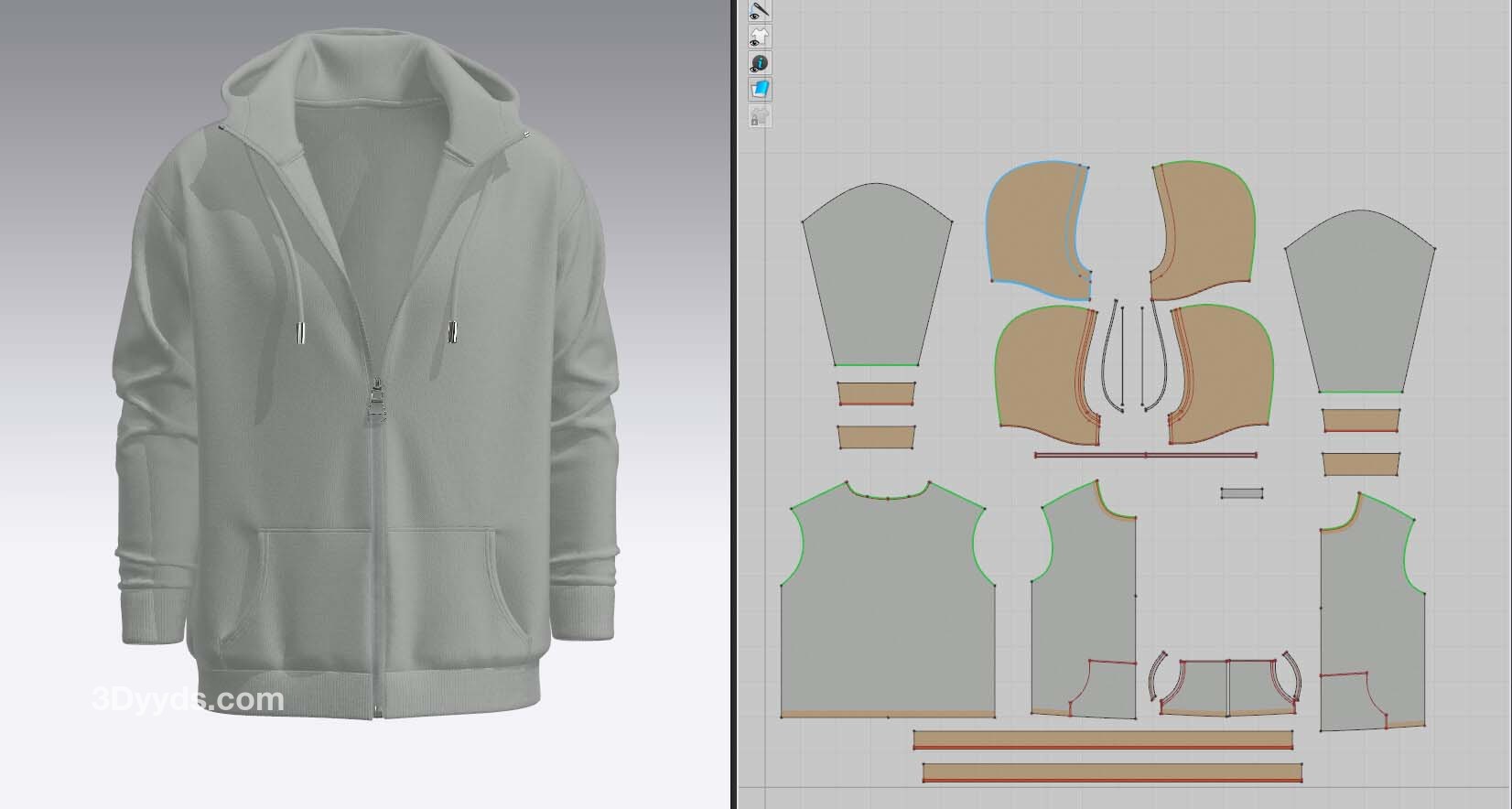Select the far-left sleeve pattern piece
Screen dimensions: 1512x809
pyautogui.click(x=876, y=279)
